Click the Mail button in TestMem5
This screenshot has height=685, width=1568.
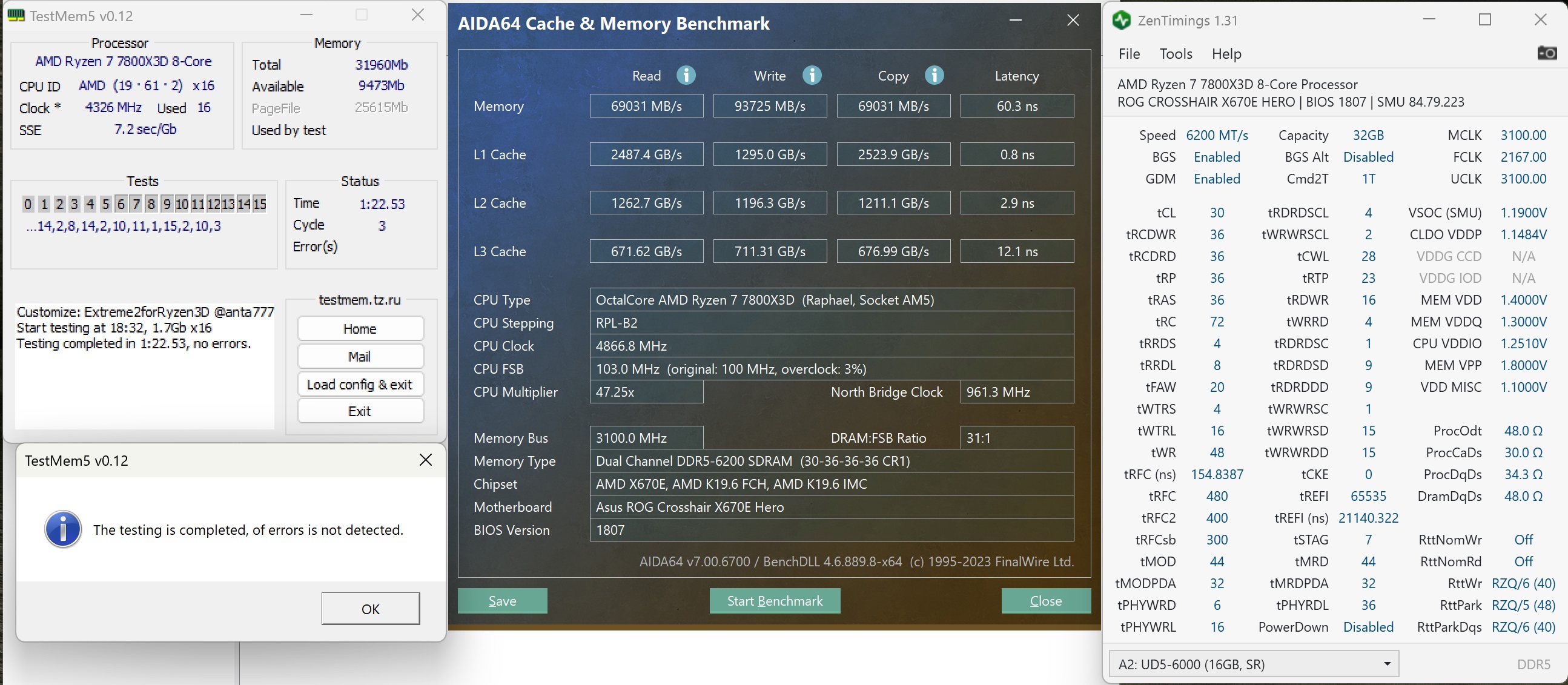point(360,357)
